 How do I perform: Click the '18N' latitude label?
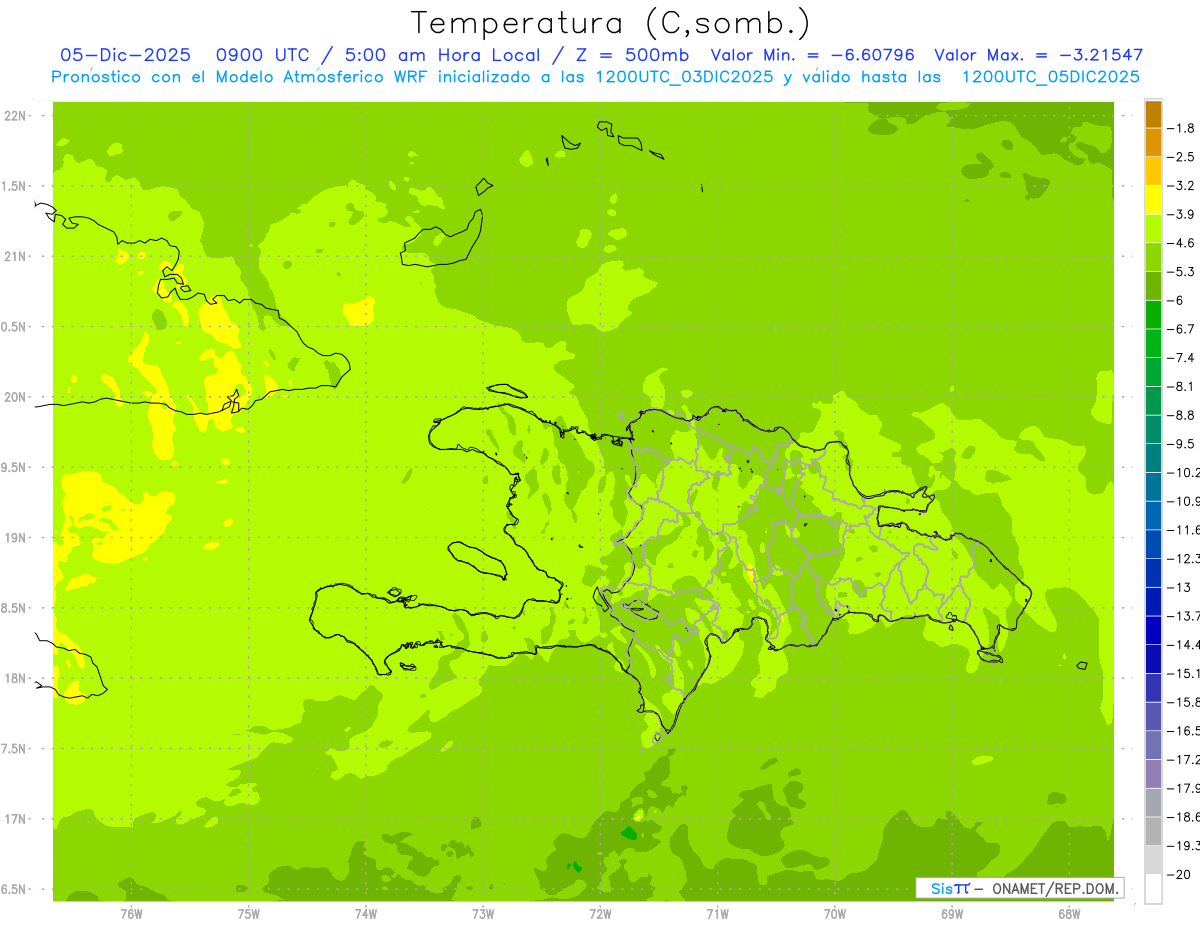click(x=14, y=678)
